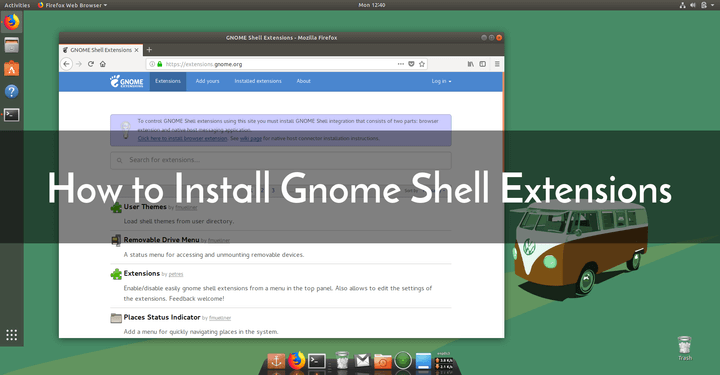The image size is (720, 375).
Task: Launch Ubuntu Software from the left dock
Action: coord(11,69)
